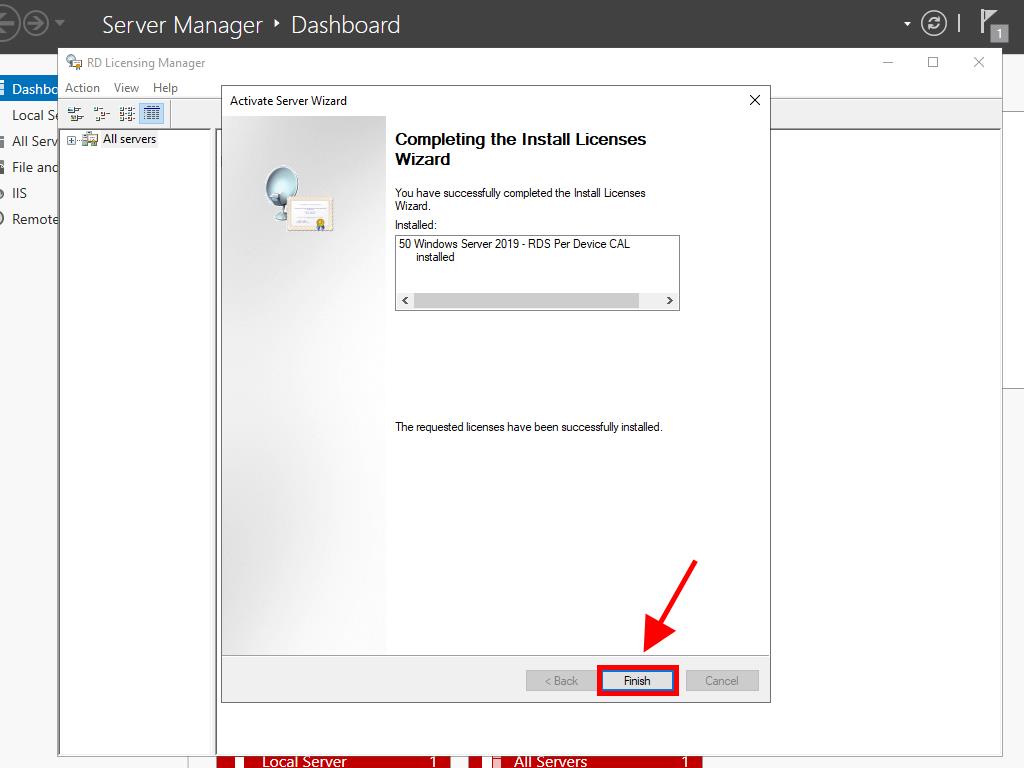Select File and Storage Services in sidebar
The width and height of the screenshot is (1024, 768).
click(x=29, y=167)
